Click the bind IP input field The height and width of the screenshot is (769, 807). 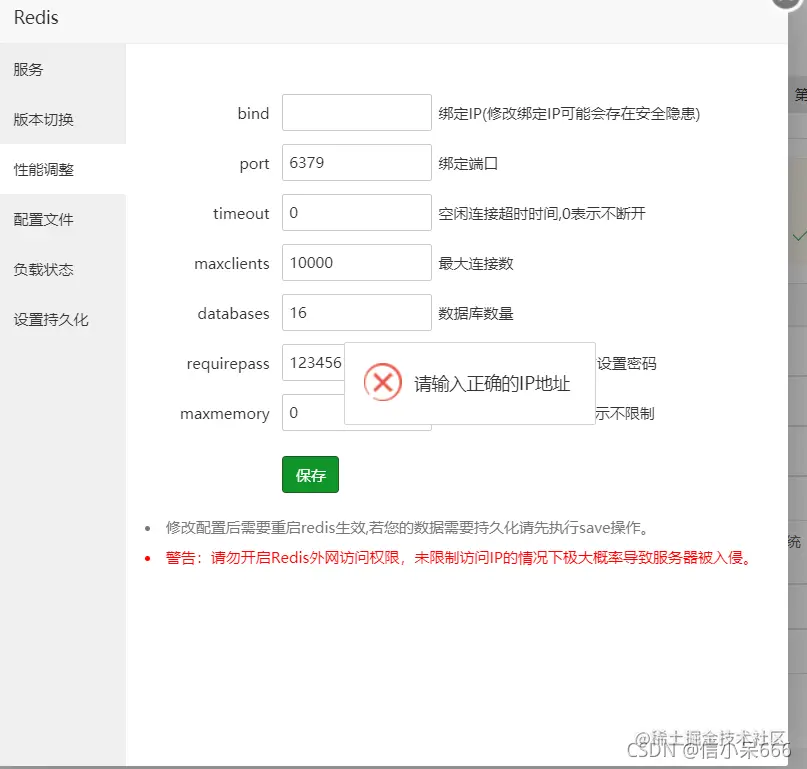tap(356, 113)
